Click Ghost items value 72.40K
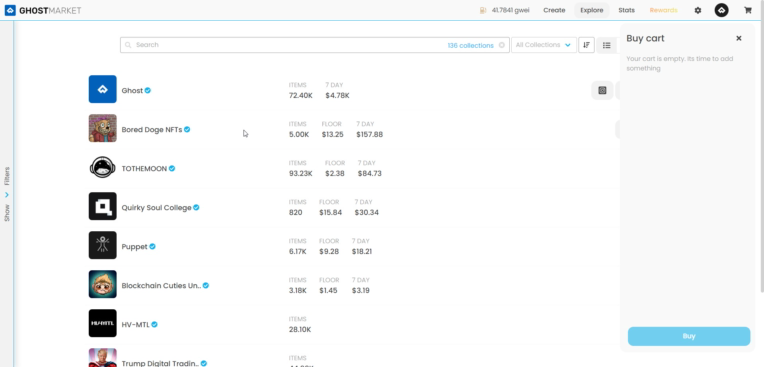 click(x=301, y=96)
